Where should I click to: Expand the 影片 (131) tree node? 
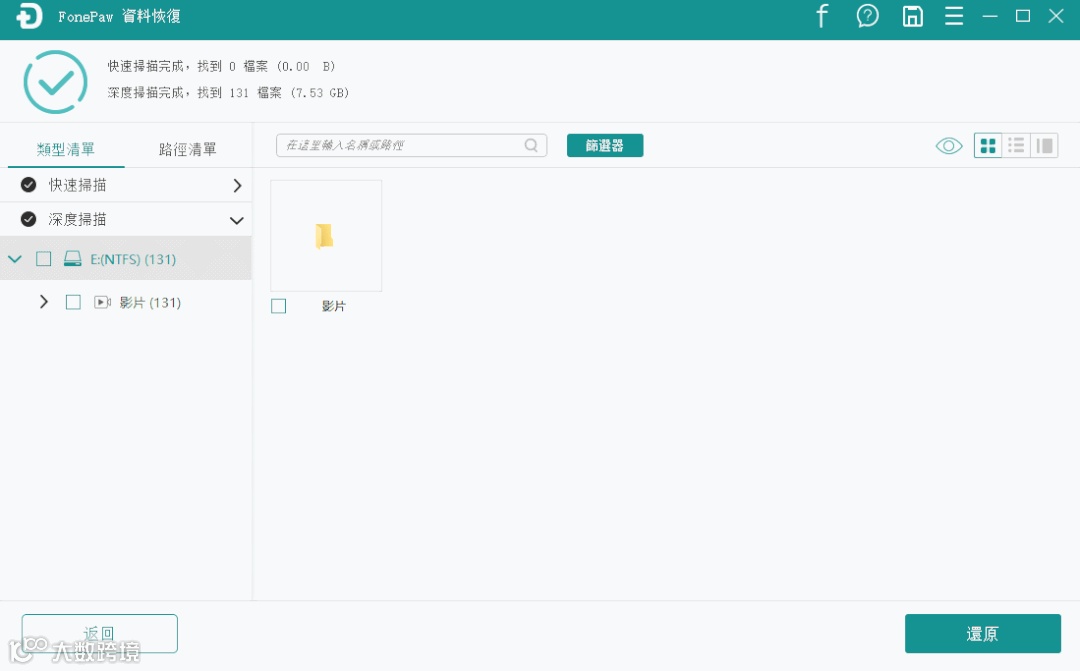[x=43, y=302]
